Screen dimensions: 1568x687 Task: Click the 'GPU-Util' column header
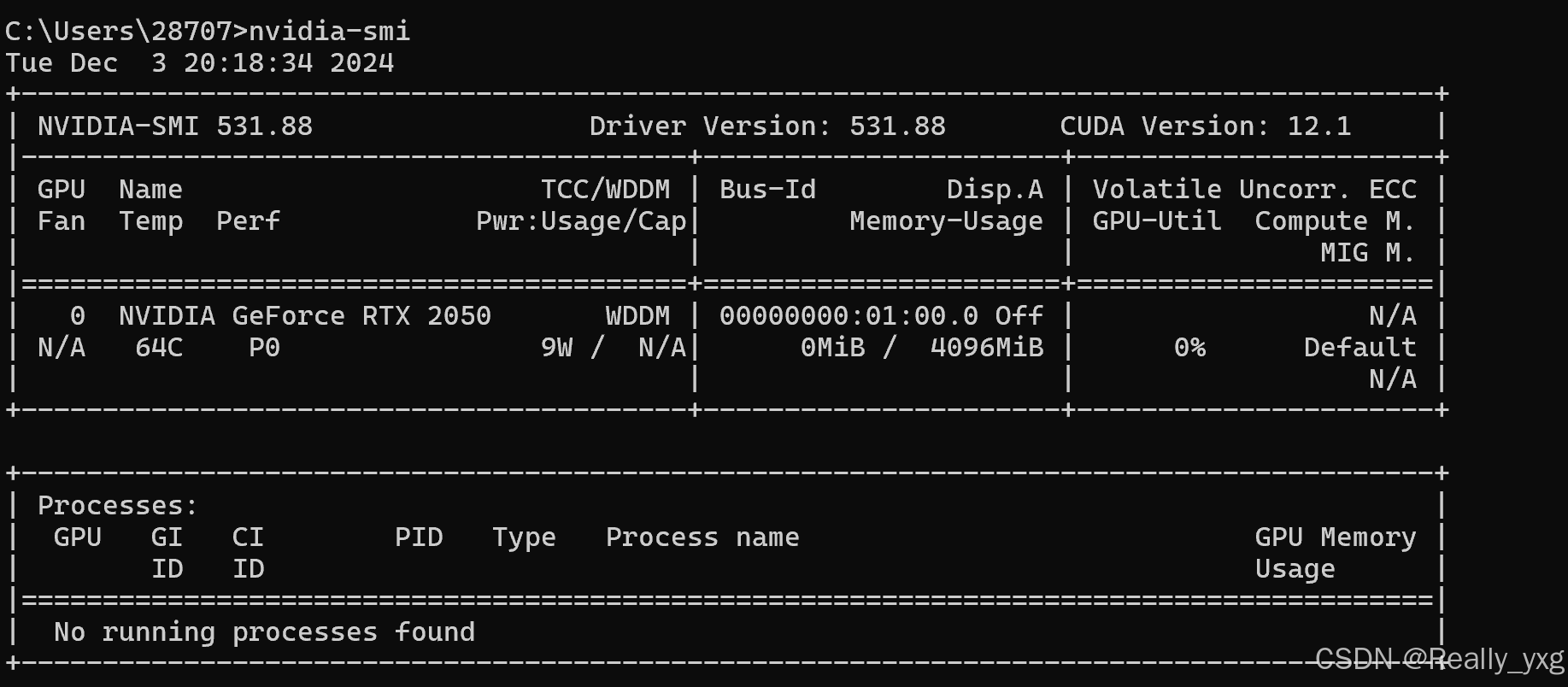[x=1157, y=221]
